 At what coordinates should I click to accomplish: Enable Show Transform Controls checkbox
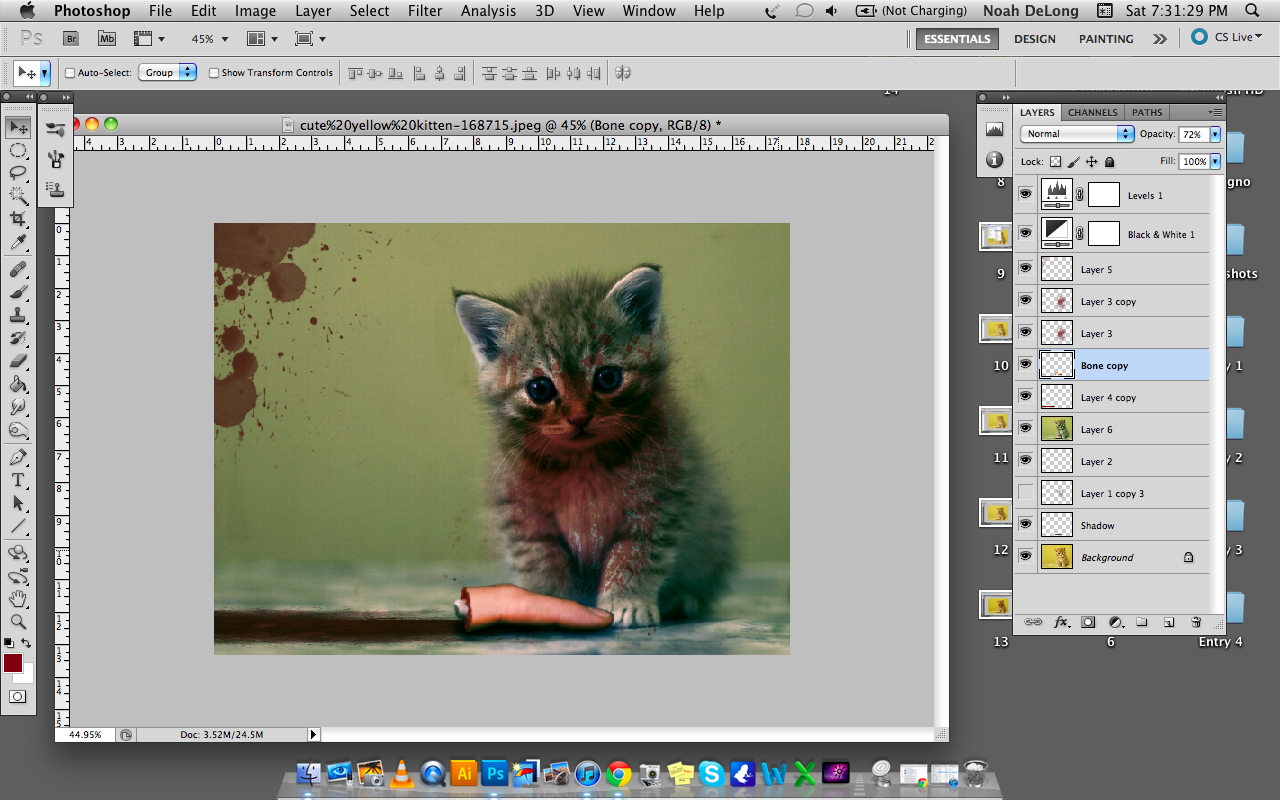(x=214, y=73)
